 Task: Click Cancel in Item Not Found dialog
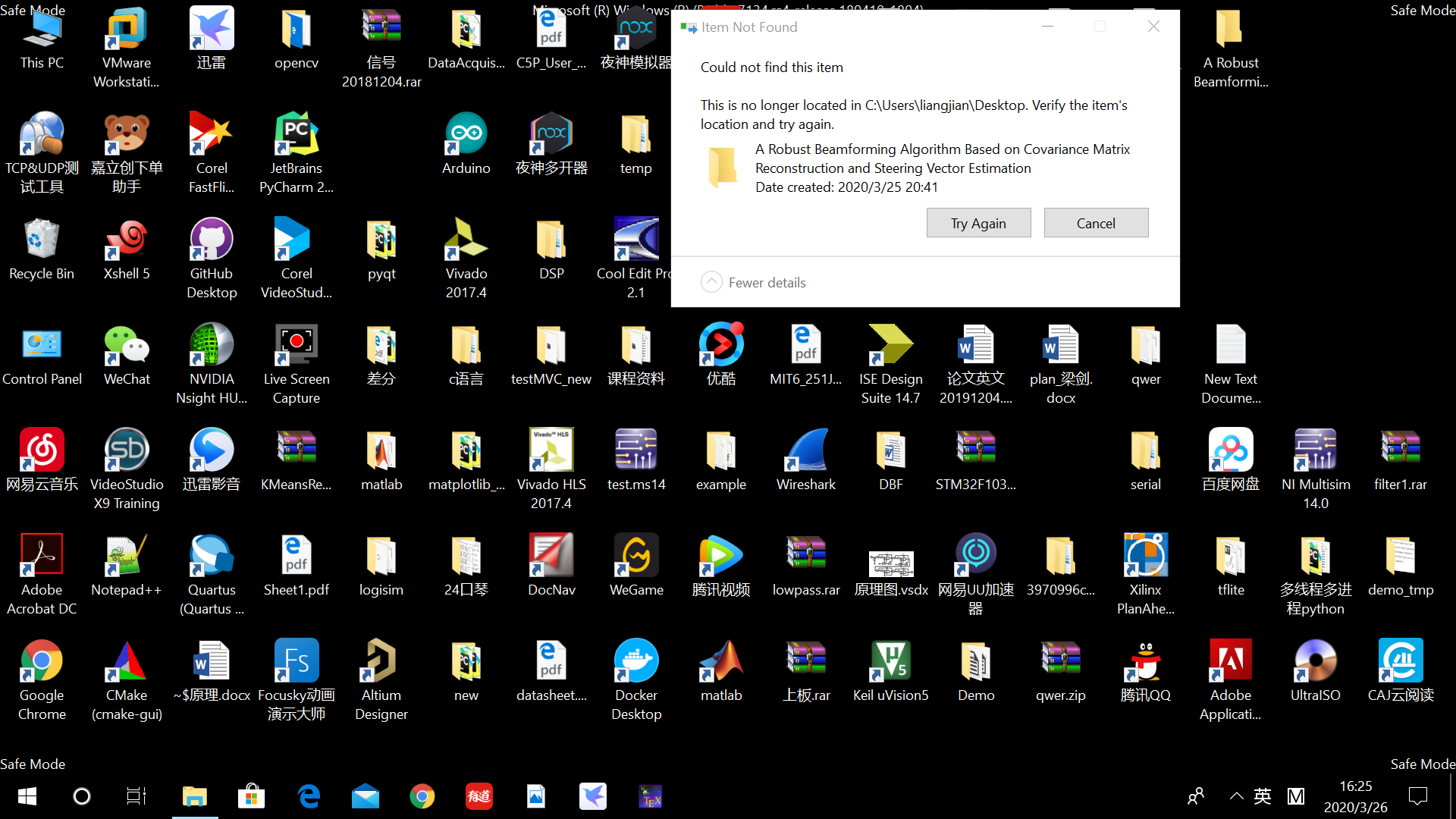click(x=1096, y=223)
